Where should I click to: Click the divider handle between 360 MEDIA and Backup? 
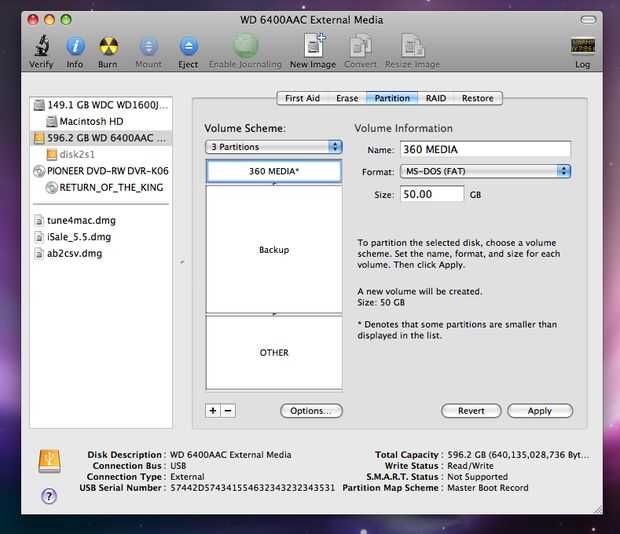[274, 184]
